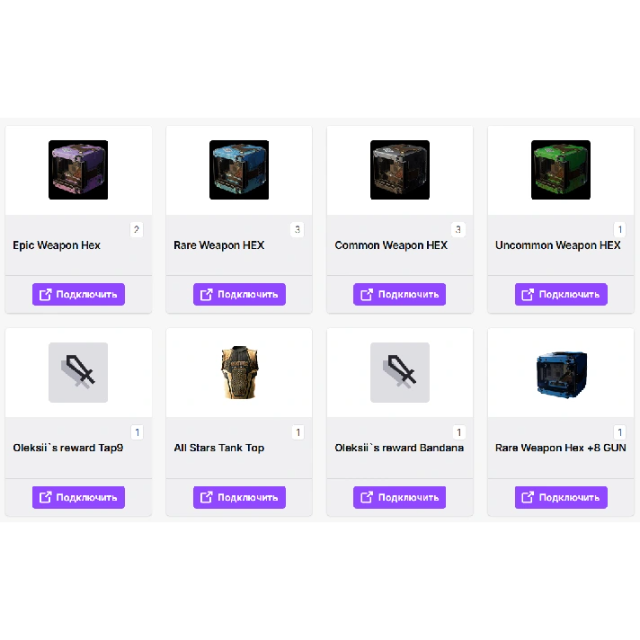Click Подключить under Rare Weapon HEX
Screen dimensions: 640x640
[x=239, y=294]
